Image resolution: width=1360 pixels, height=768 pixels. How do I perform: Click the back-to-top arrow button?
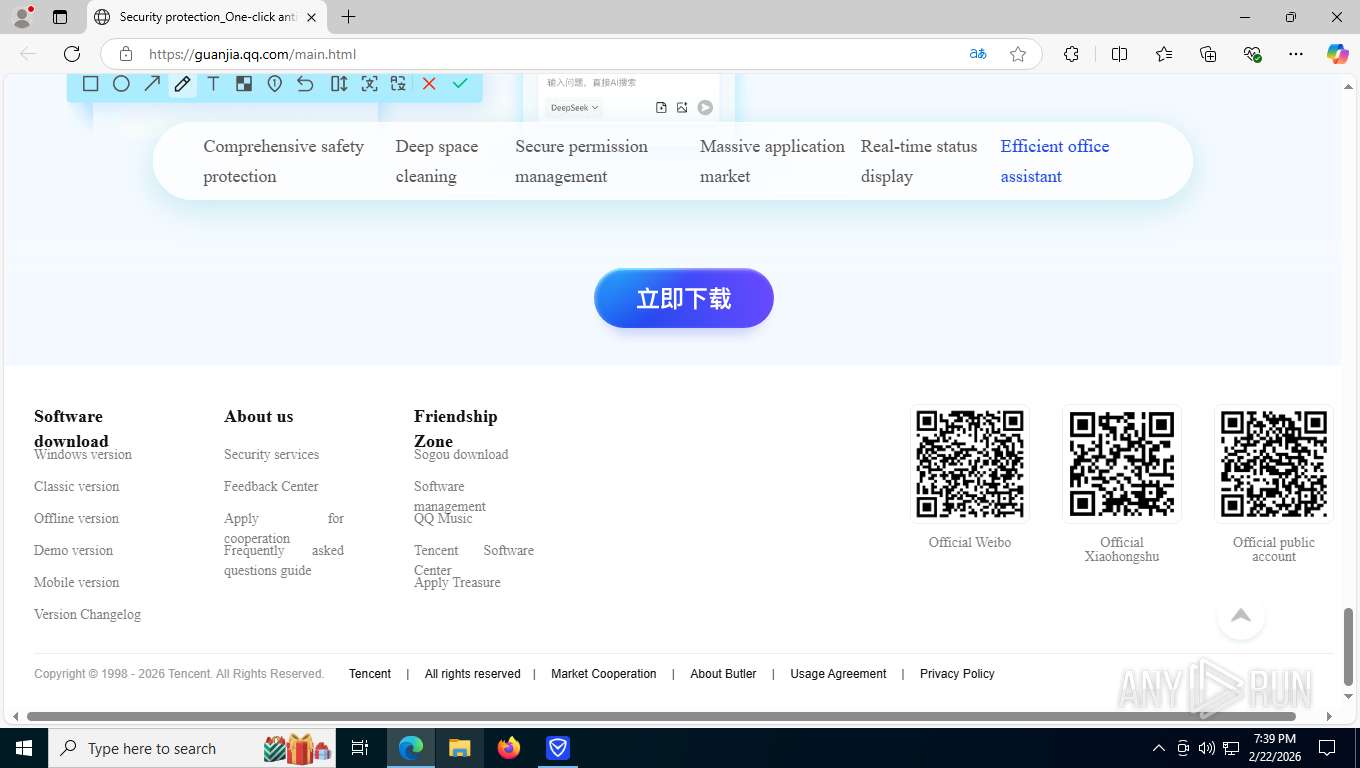pyautogui.click(x=1241, y=616)
